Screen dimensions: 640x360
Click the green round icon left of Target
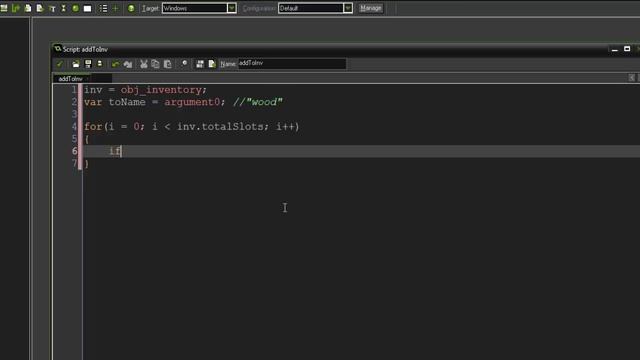pos(131,8)
